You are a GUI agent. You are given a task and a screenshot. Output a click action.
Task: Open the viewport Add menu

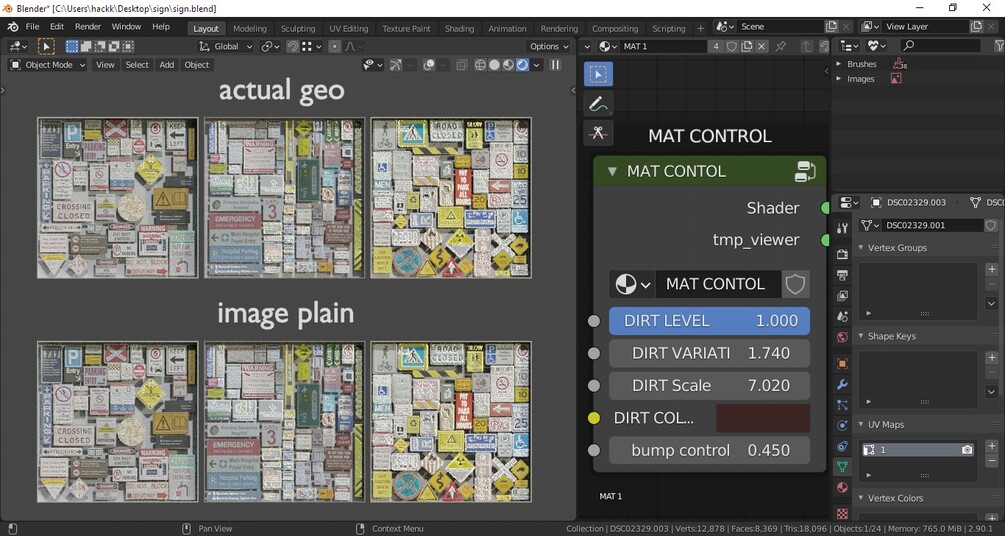(167, 65)
